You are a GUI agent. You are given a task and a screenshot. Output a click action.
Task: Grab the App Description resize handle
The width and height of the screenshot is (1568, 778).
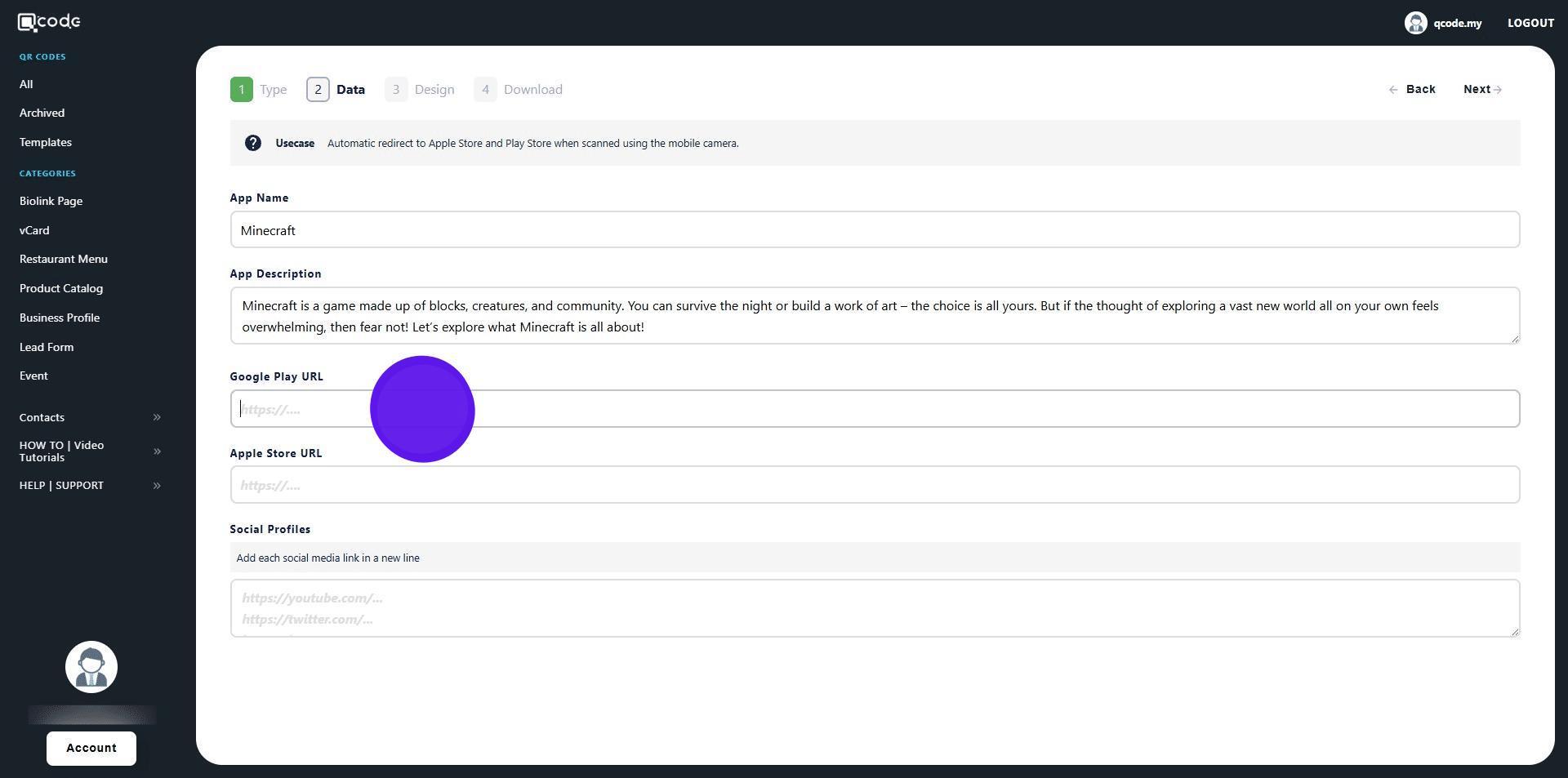[1515, 339]
